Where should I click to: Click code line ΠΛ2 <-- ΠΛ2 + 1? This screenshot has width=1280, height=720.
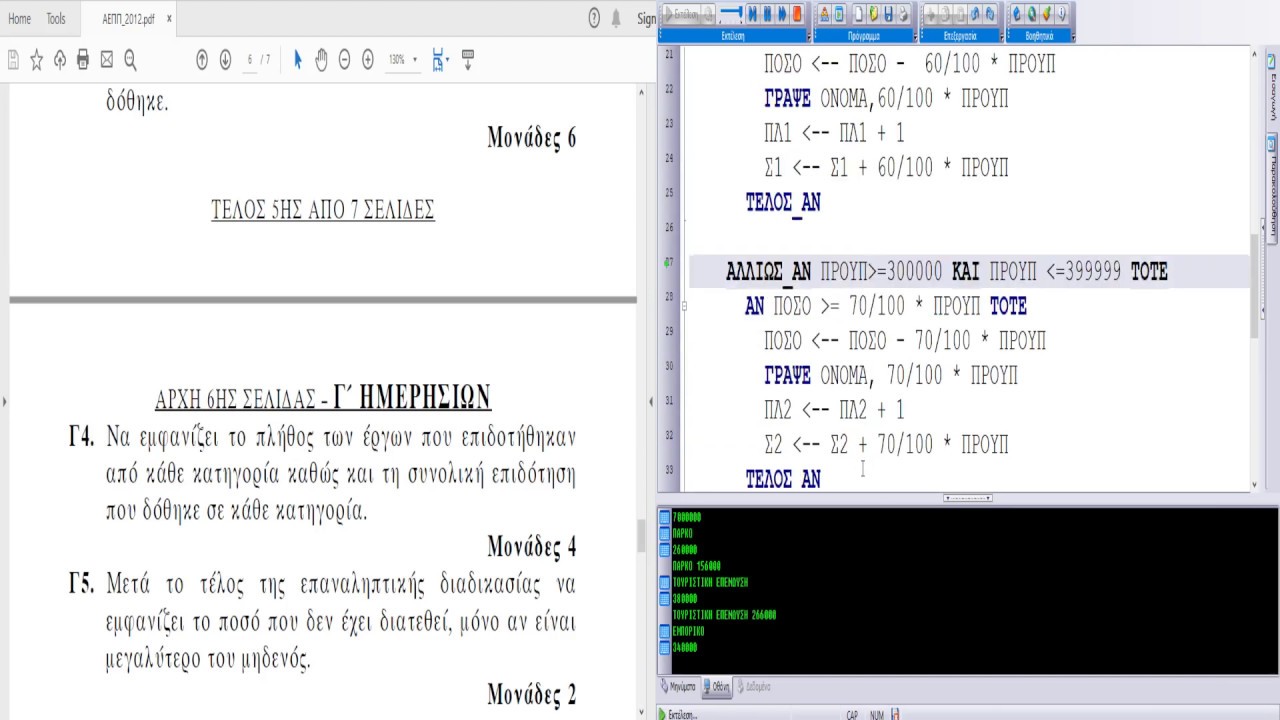833,409
